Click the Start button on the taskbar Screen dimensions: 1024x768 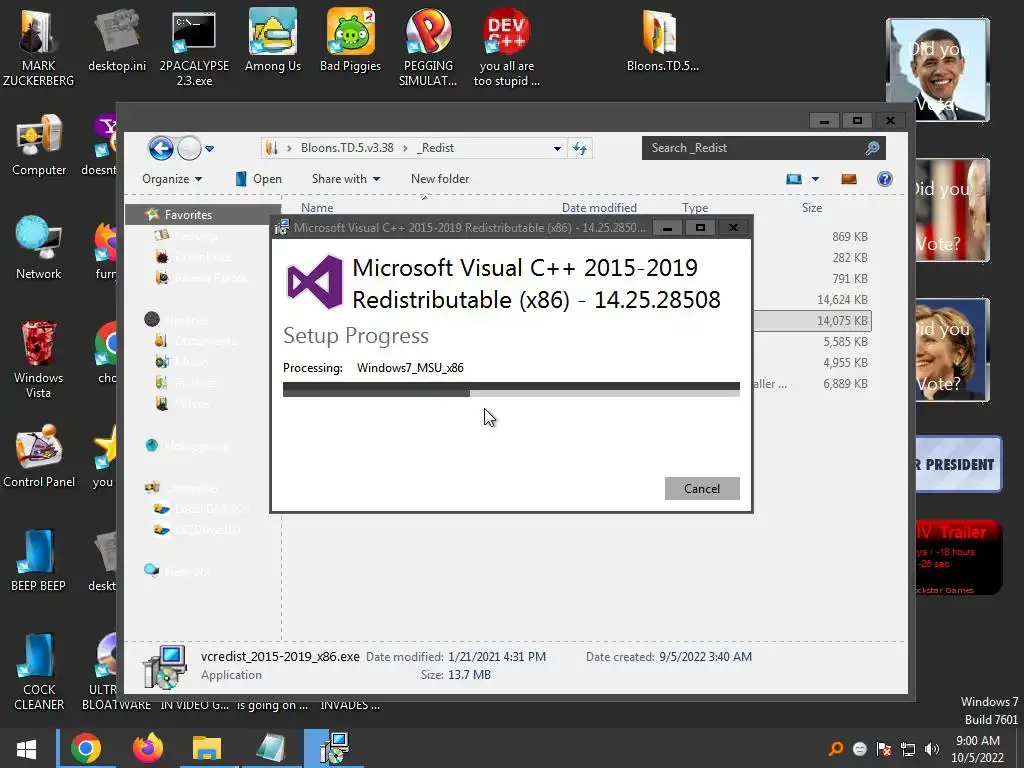click(27, 749)
